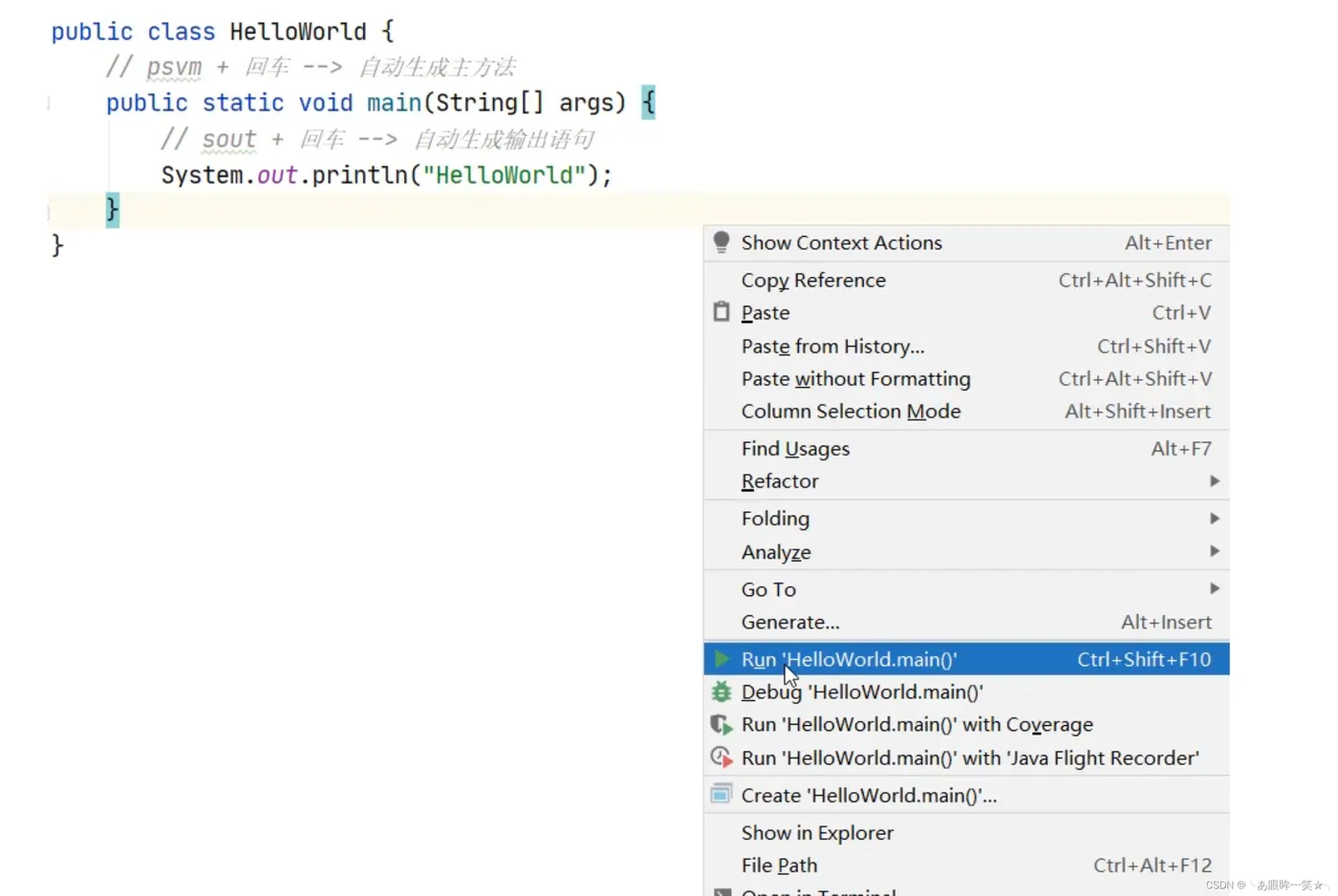Run 'HelloWorld.main()' with Coverage
This screenshot has height=896, width=1338.
[966, 725]
